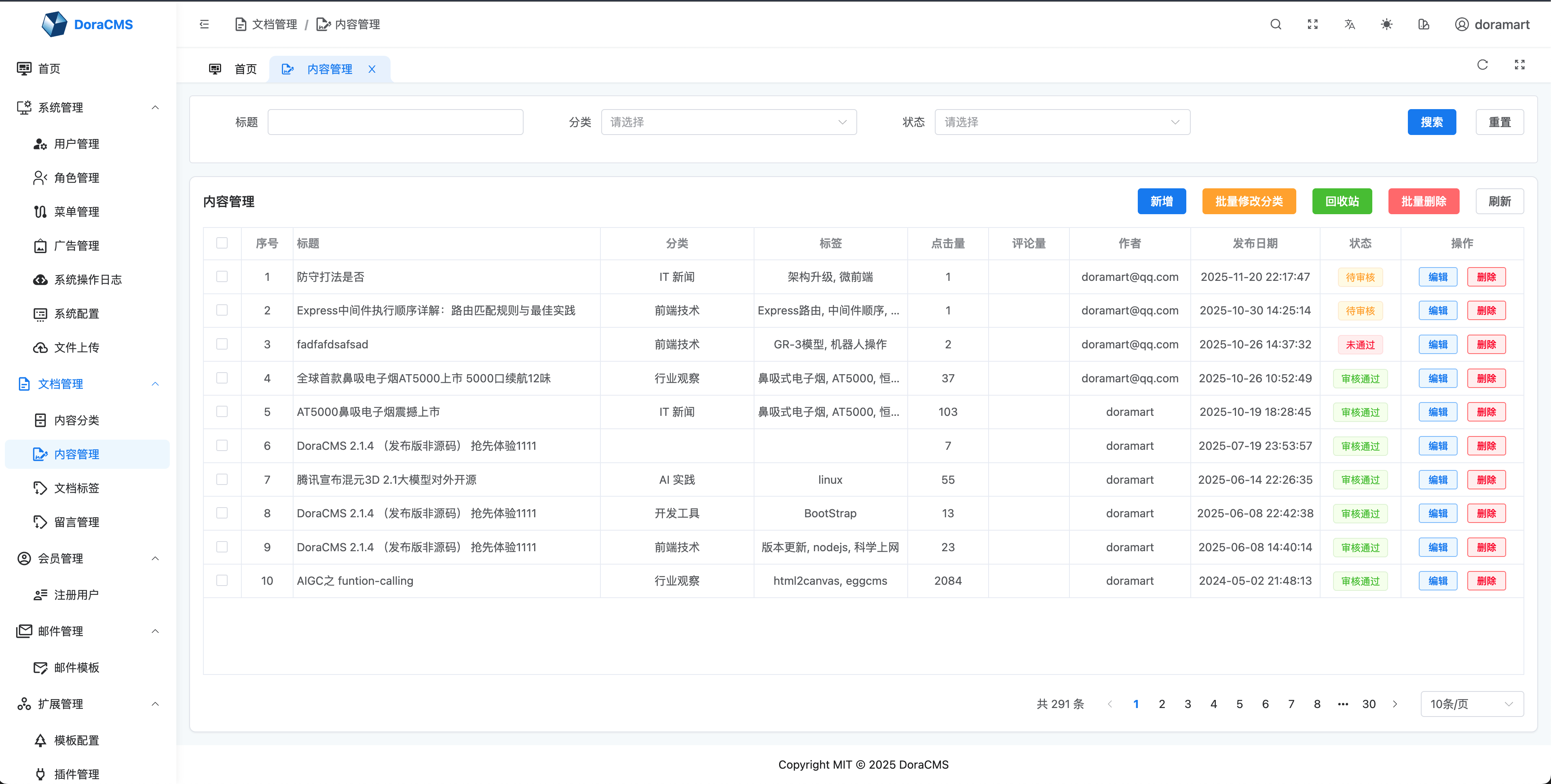Switch to the 首页 tab
1551x784 pixels.
(x=245, y=69)
